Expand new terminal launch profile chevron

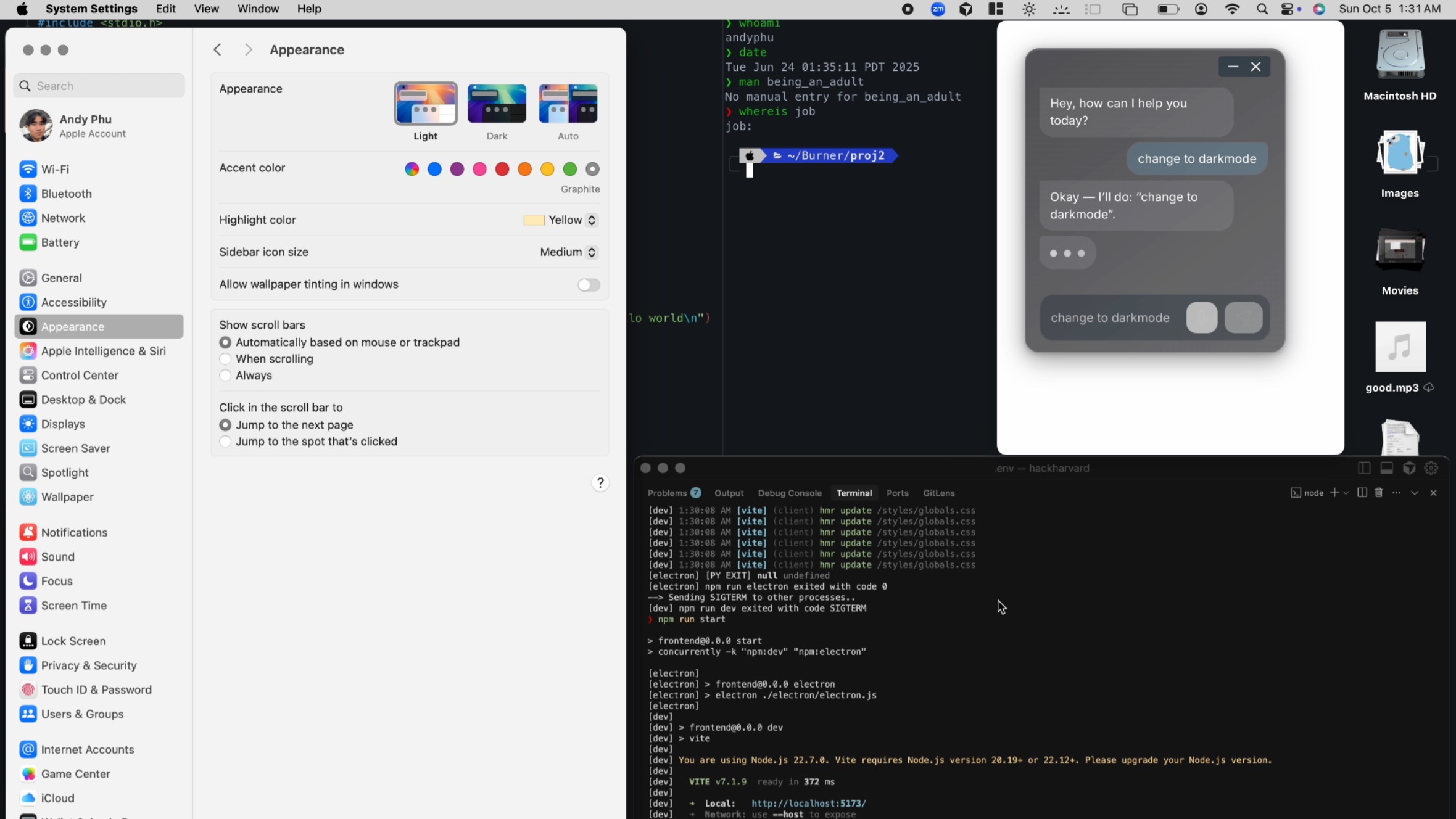pos(1346,493)
